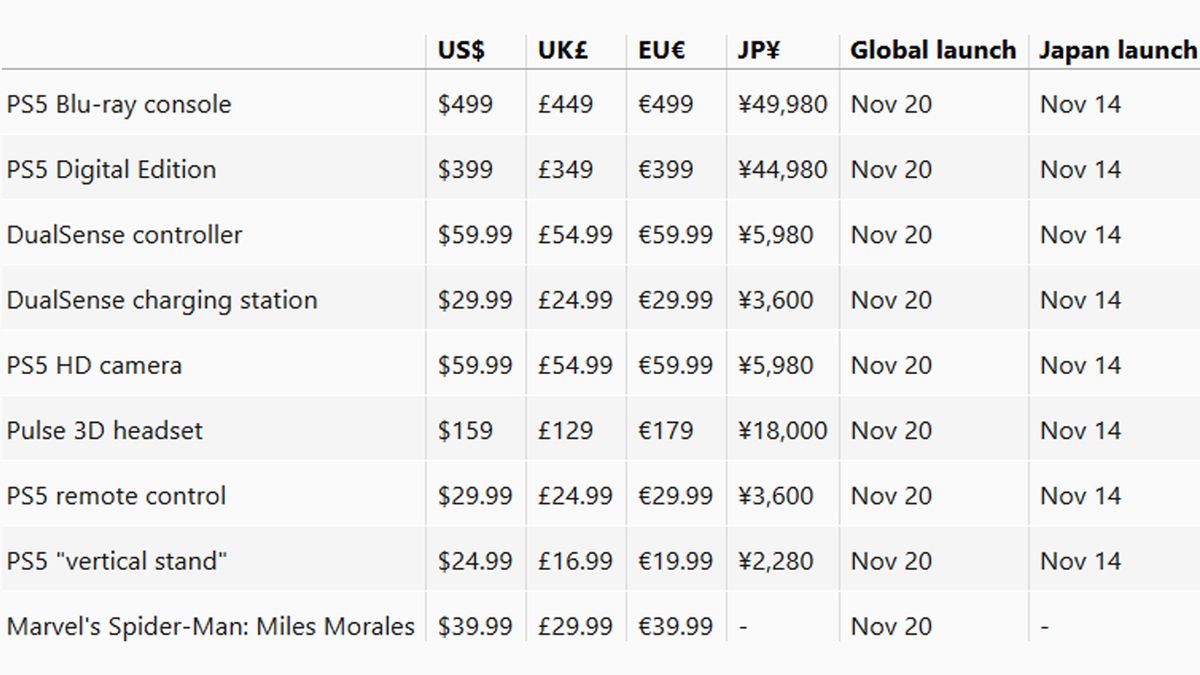Click the £16.99 vertical stand price
Image resolution: width=1200 pixels, height=675 pixels.
(x=575, y=561)
